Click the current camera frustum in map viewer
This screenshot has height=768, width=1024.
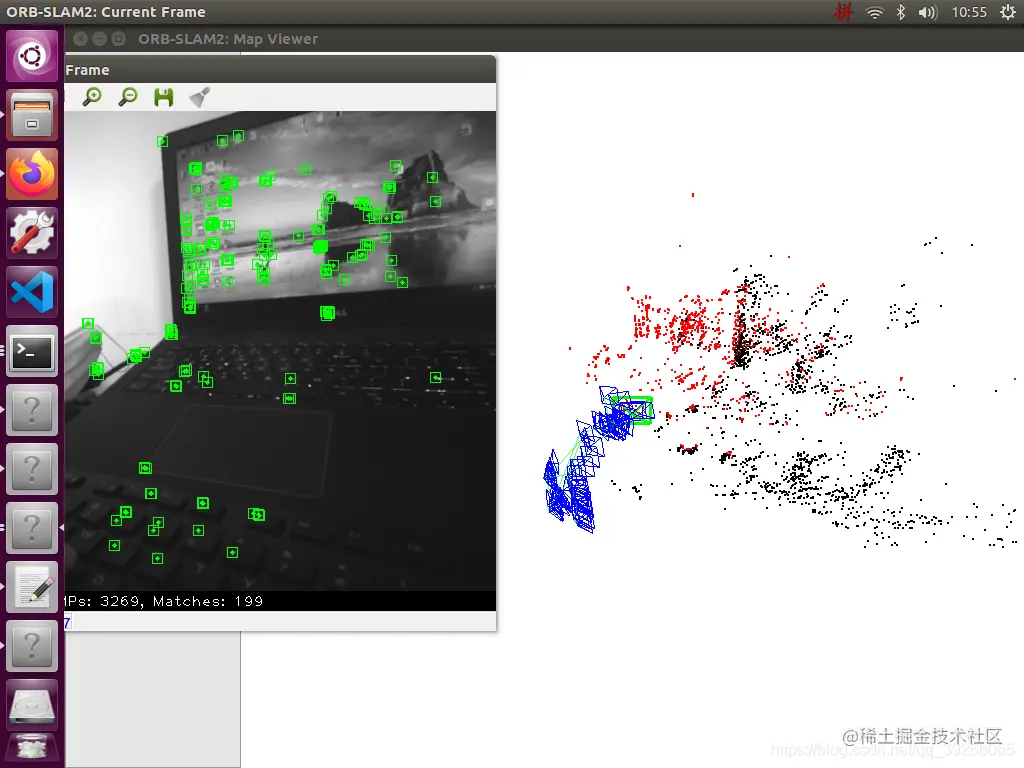632,411
